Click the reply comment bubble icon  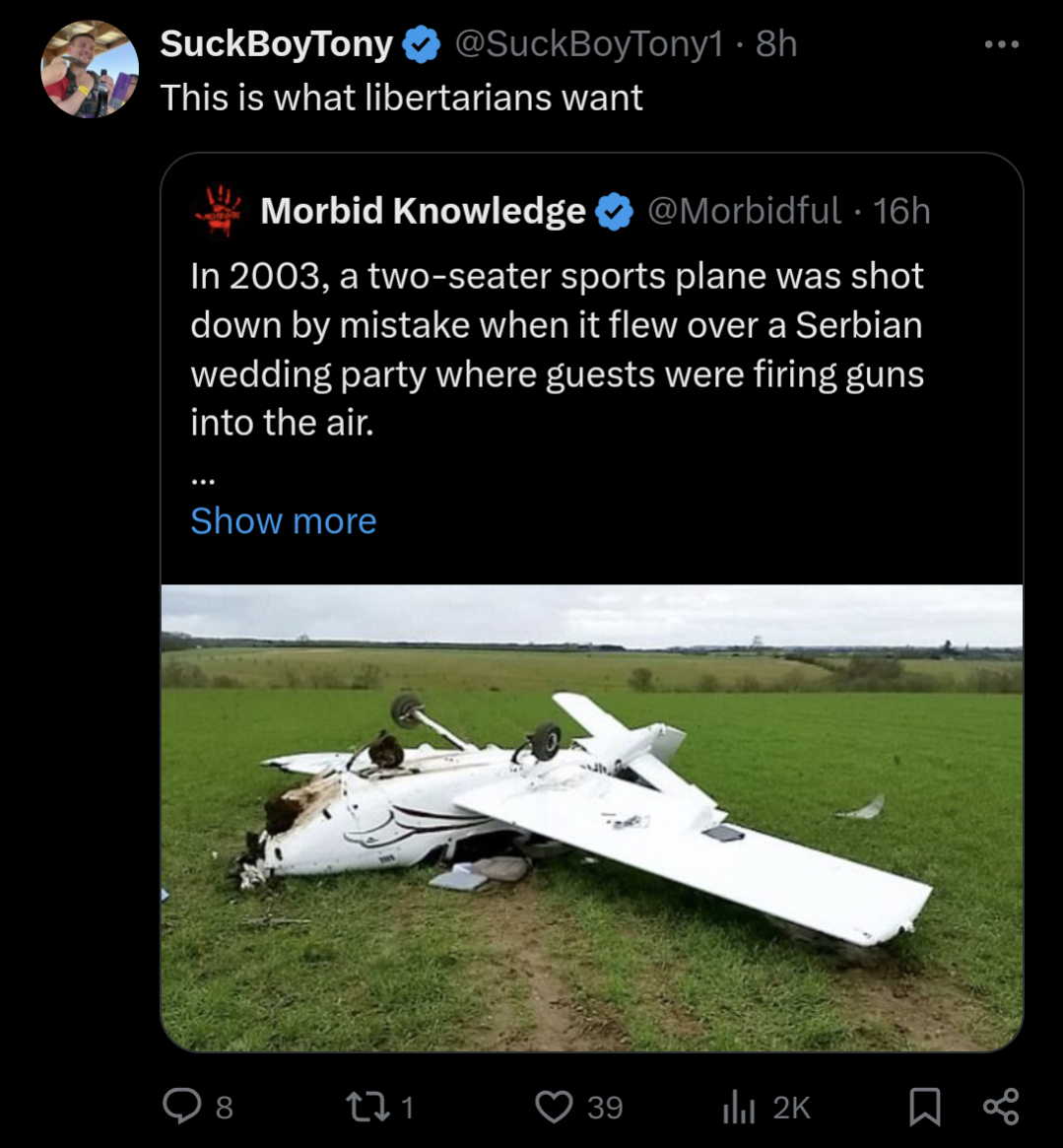pyautogui.click(x=182, y=1107)
